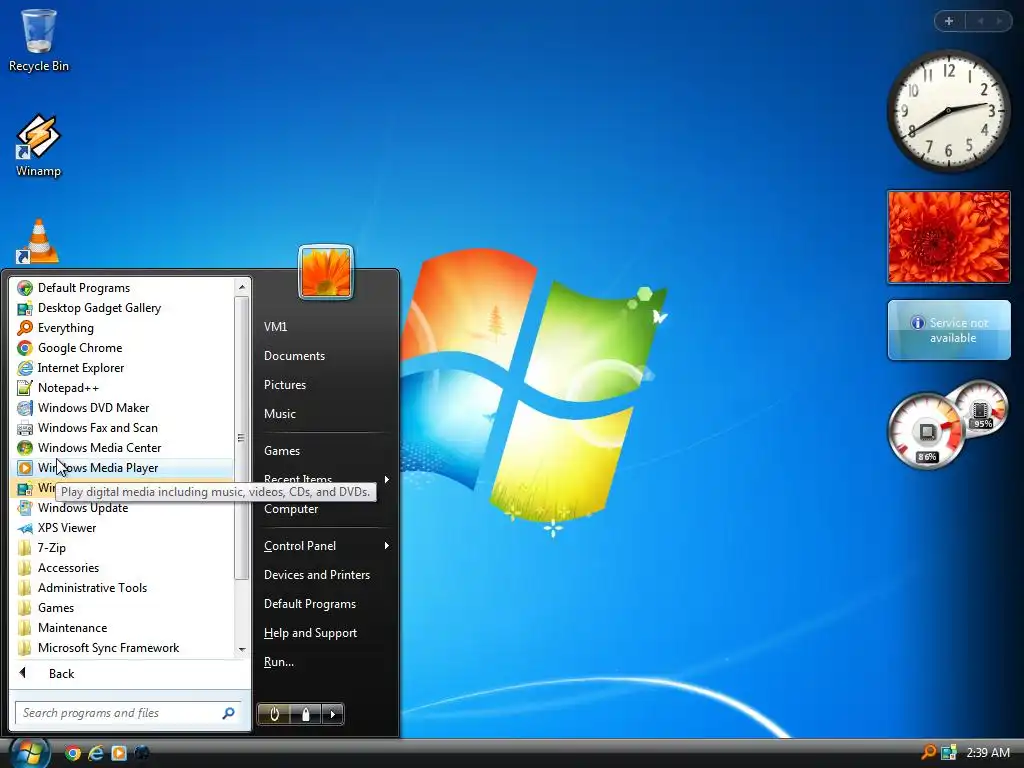Click the Notepad++ icon

(25, 388)
